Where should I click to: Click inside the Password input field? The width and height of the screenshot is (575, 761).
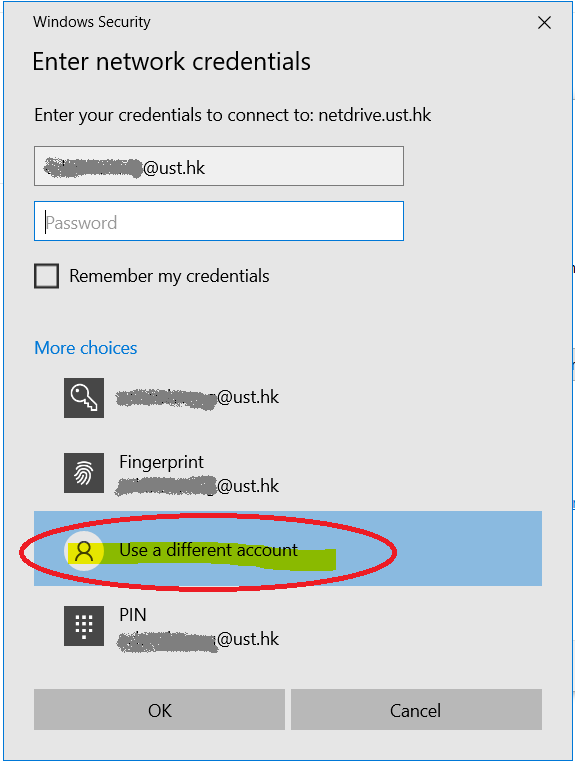tap(219, 221)
